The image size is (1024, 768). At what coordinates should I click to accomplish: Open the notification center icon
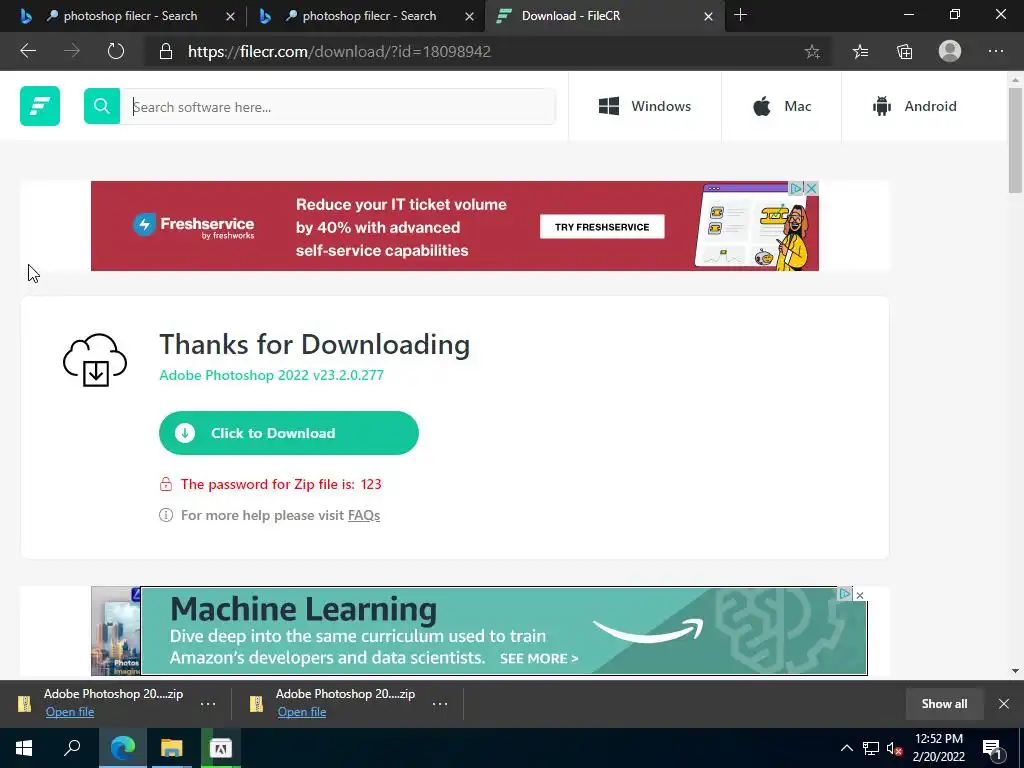point(992,748)
